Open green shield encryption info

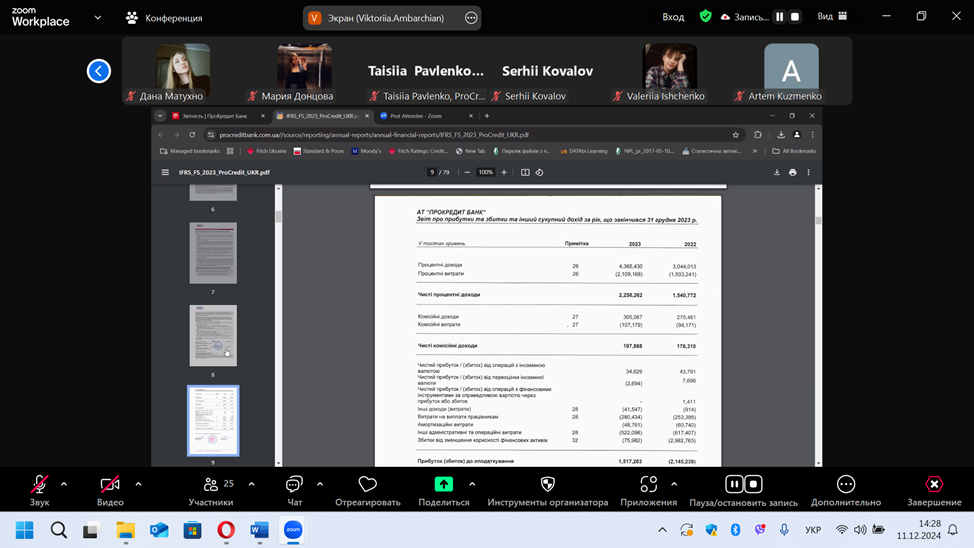click(705, 17)
